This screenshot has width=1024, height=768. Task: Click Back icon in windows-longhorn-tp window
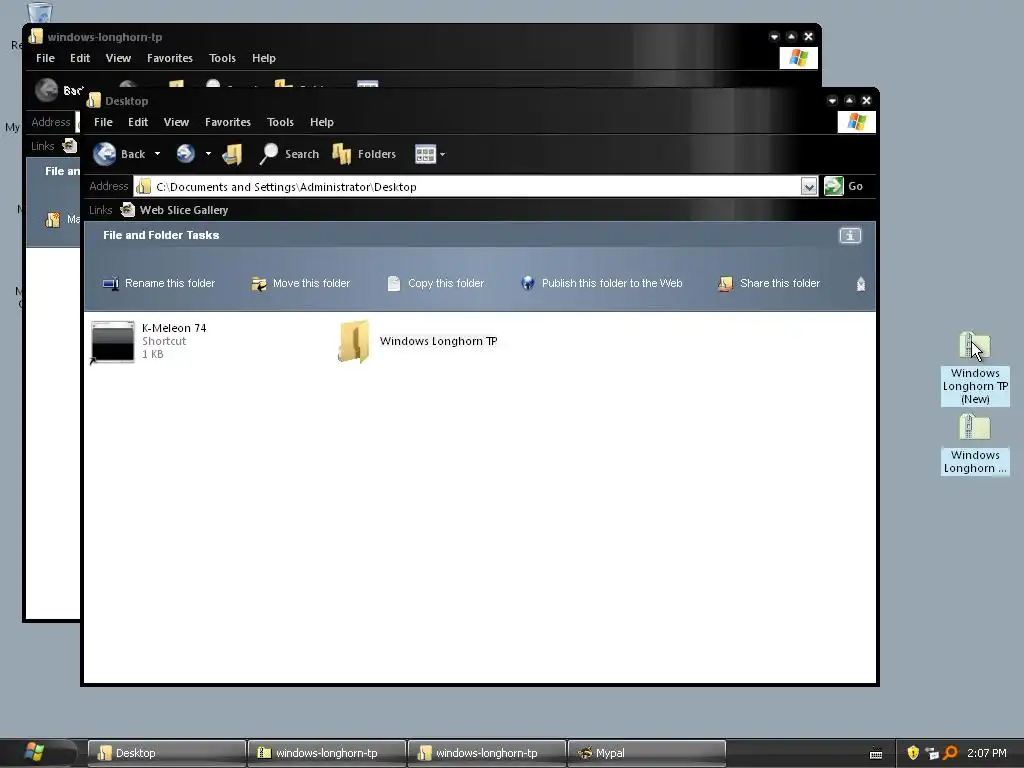pyautogui.click(x=46, y=90)
